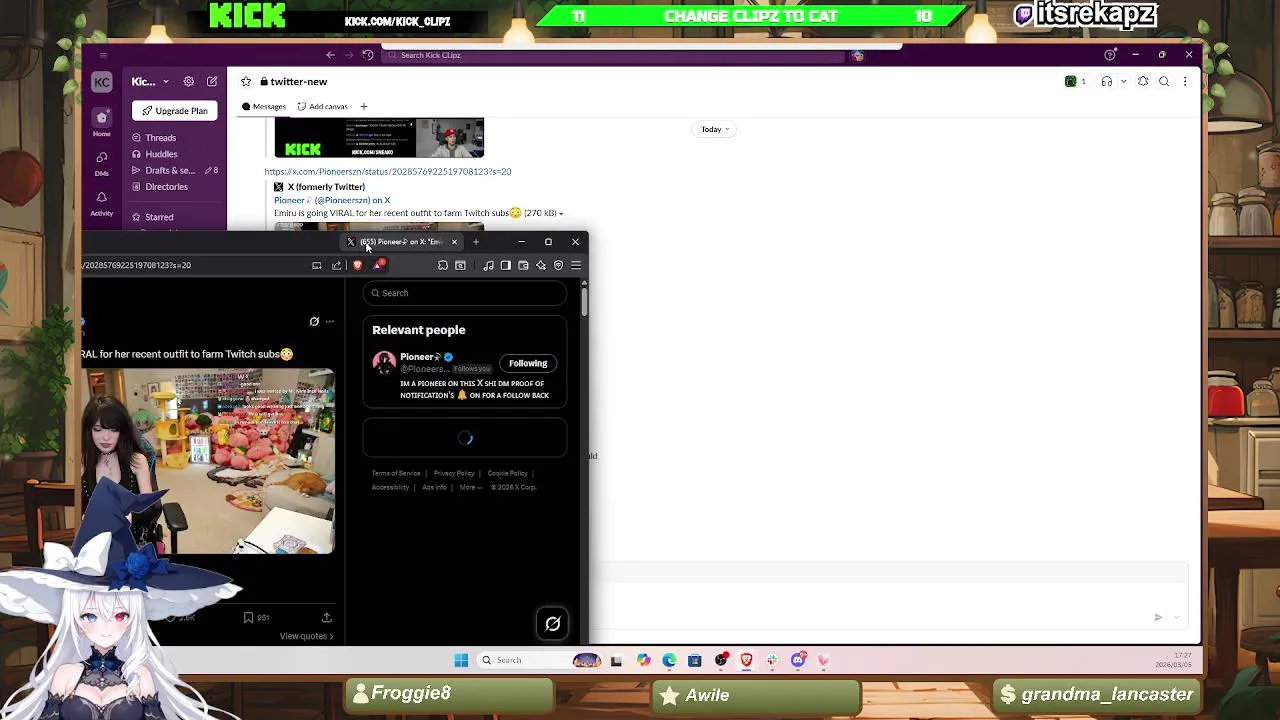Search within the twitter-new channel

pyautogui.click(x=1164, y=82)
